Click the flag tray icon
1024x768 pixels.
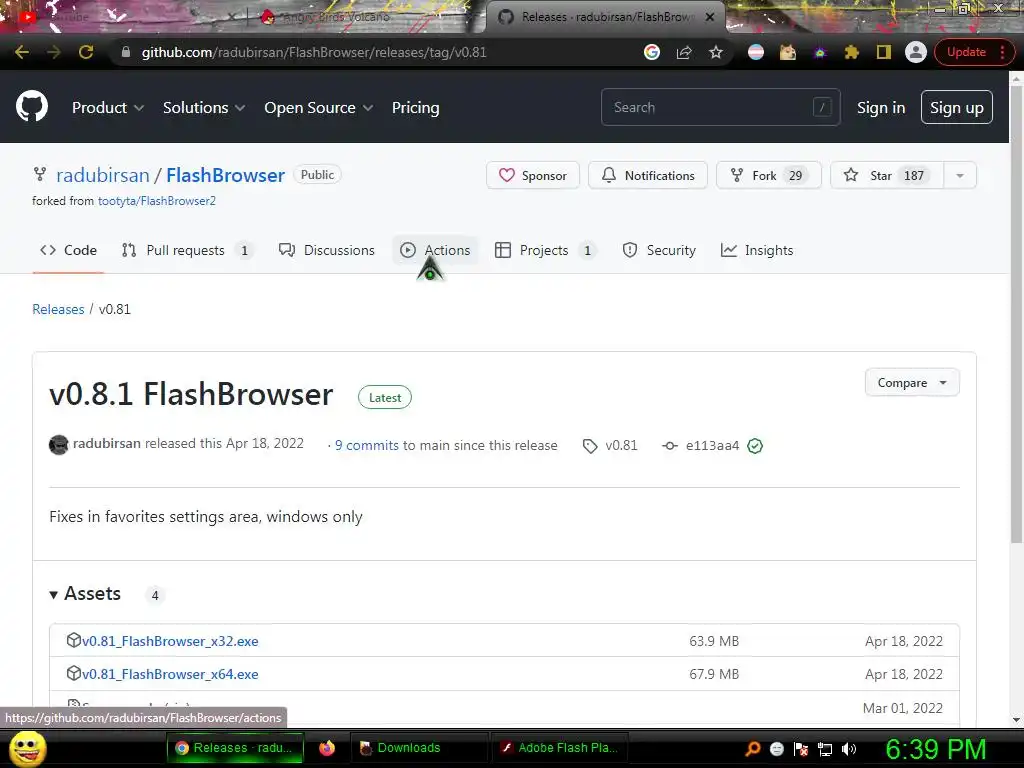coord(801,749)
